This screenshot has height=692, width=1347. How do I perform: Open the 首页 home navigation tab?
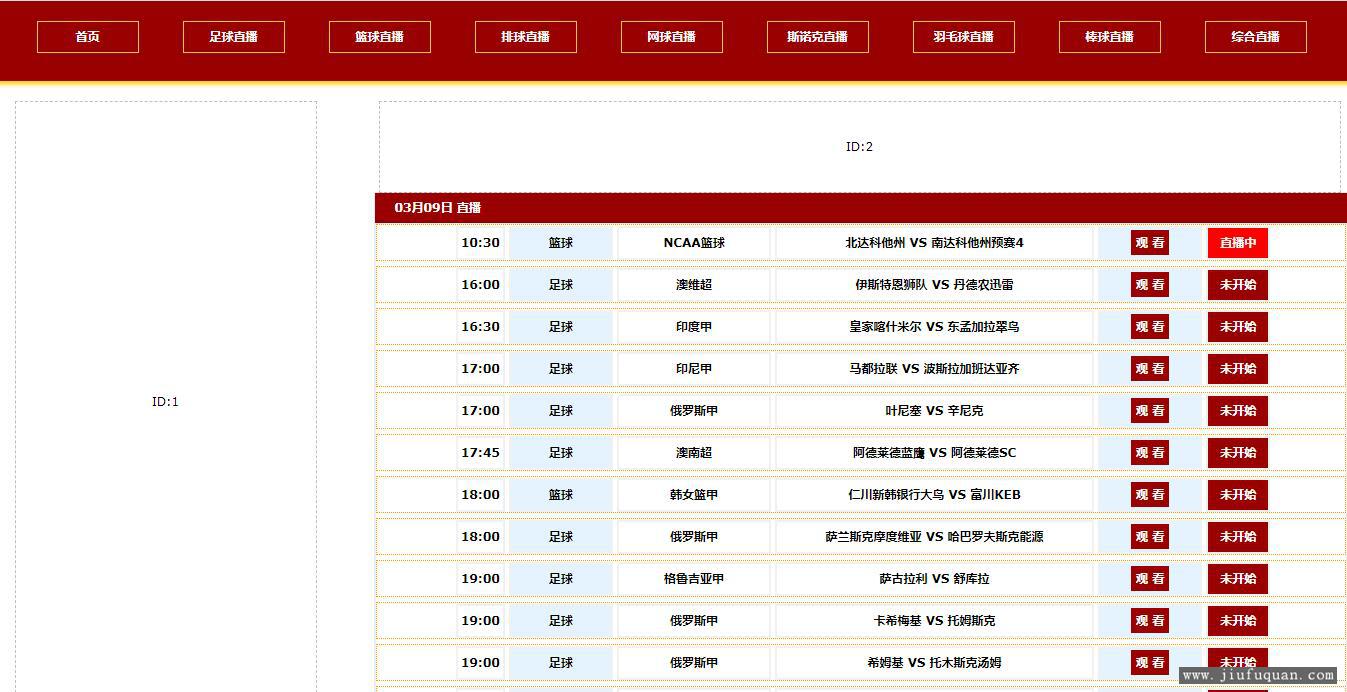[x=88, y=37]
